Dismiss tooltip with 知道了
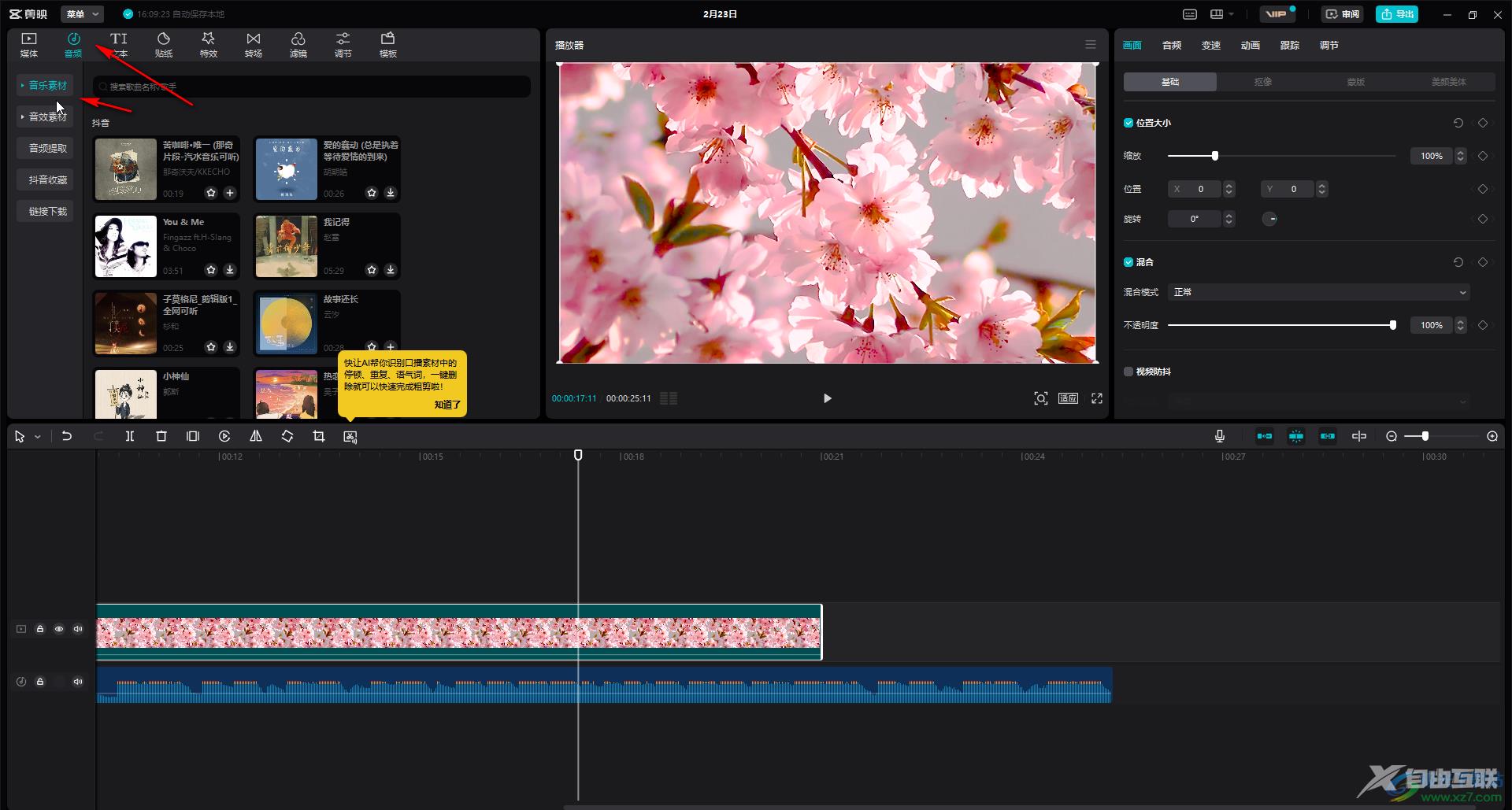Viewport: 1512px width, 810px height. tap(447, 405)
